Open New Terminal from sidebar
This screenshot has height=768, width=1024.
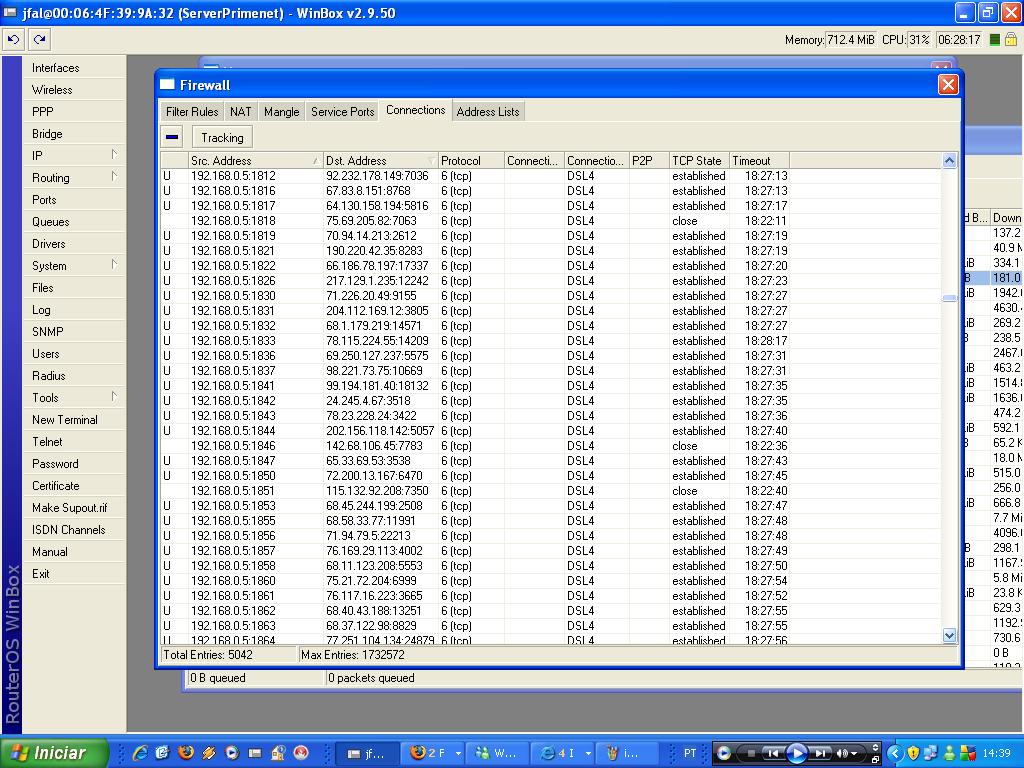(x=73, y=420)
